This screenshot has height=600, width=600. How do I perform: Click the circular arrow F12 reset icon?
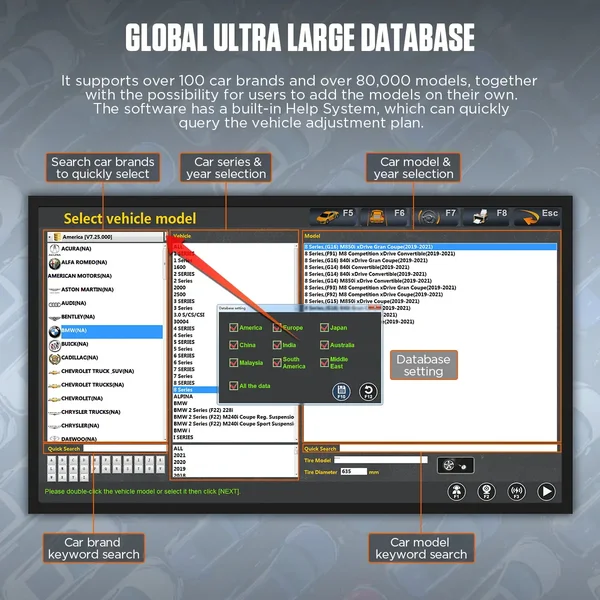(368, 391)
